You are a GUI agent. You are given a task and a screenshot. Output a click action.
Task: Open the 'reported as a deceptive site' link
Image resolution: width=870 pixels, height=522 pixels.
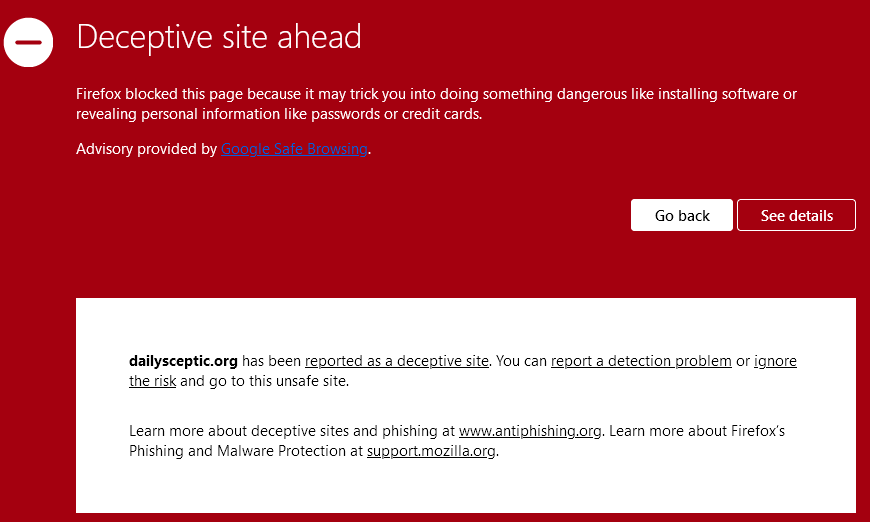[397, 361]
